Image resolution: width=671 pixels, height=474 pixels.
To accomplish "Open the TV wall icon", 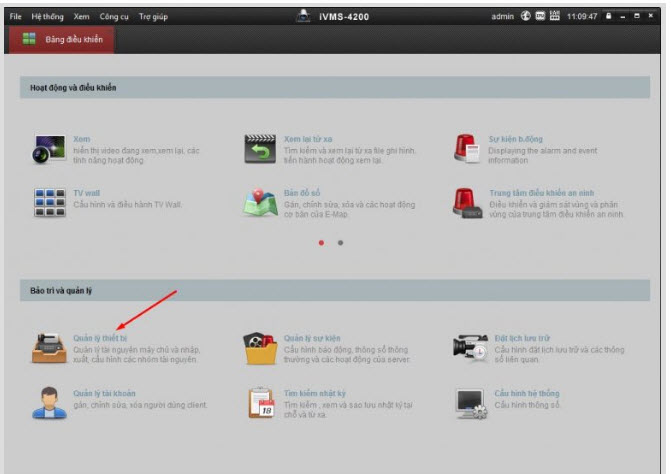I will [49, 202].
